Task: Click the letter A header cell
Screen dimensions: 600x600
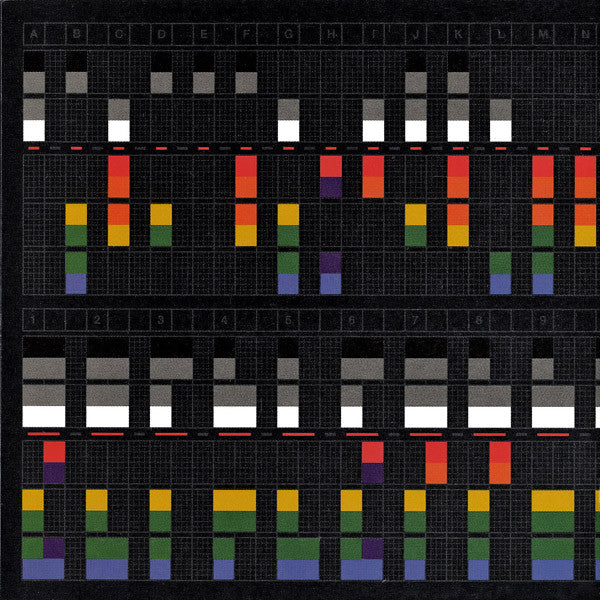Action: point(34,34)
